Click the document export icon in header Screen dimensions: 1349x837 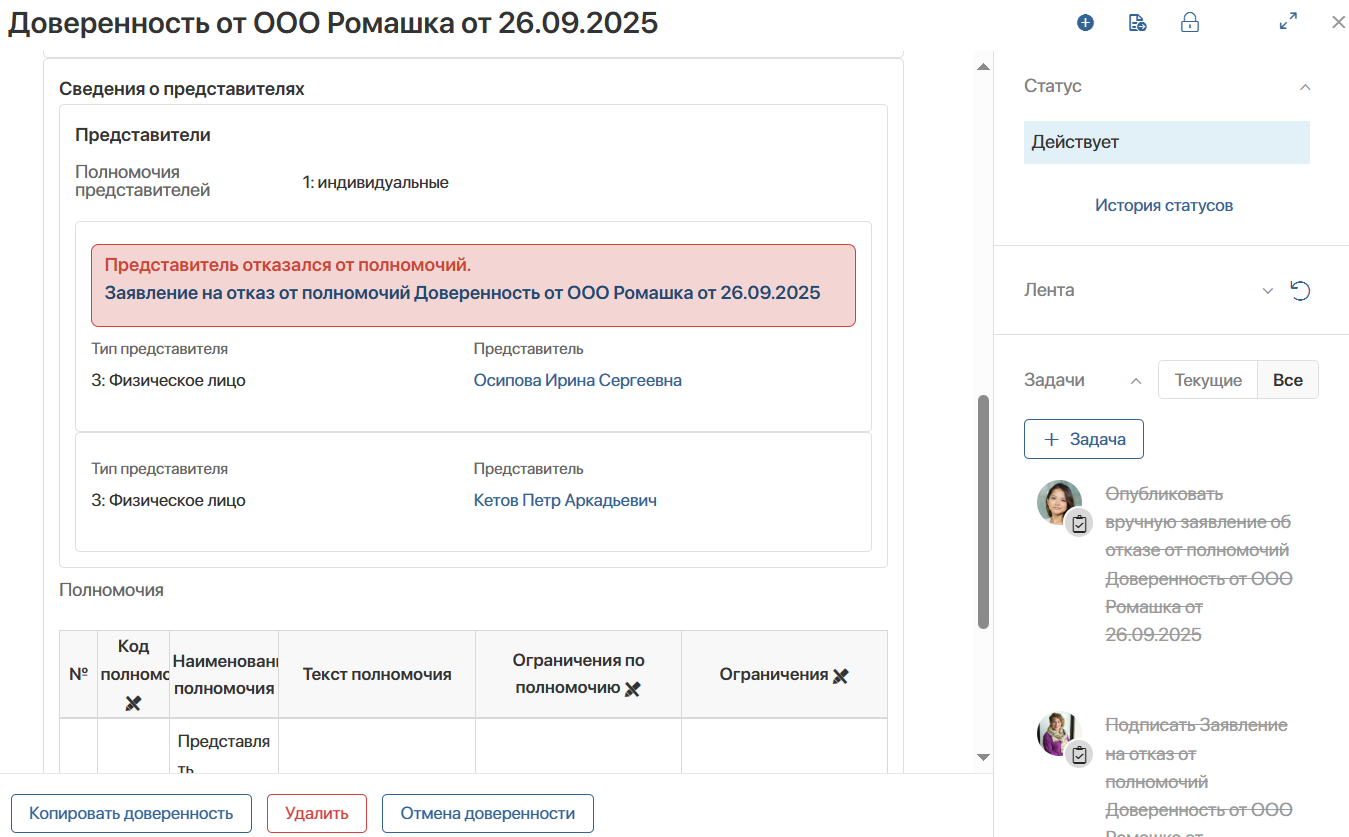(1137, 23)
